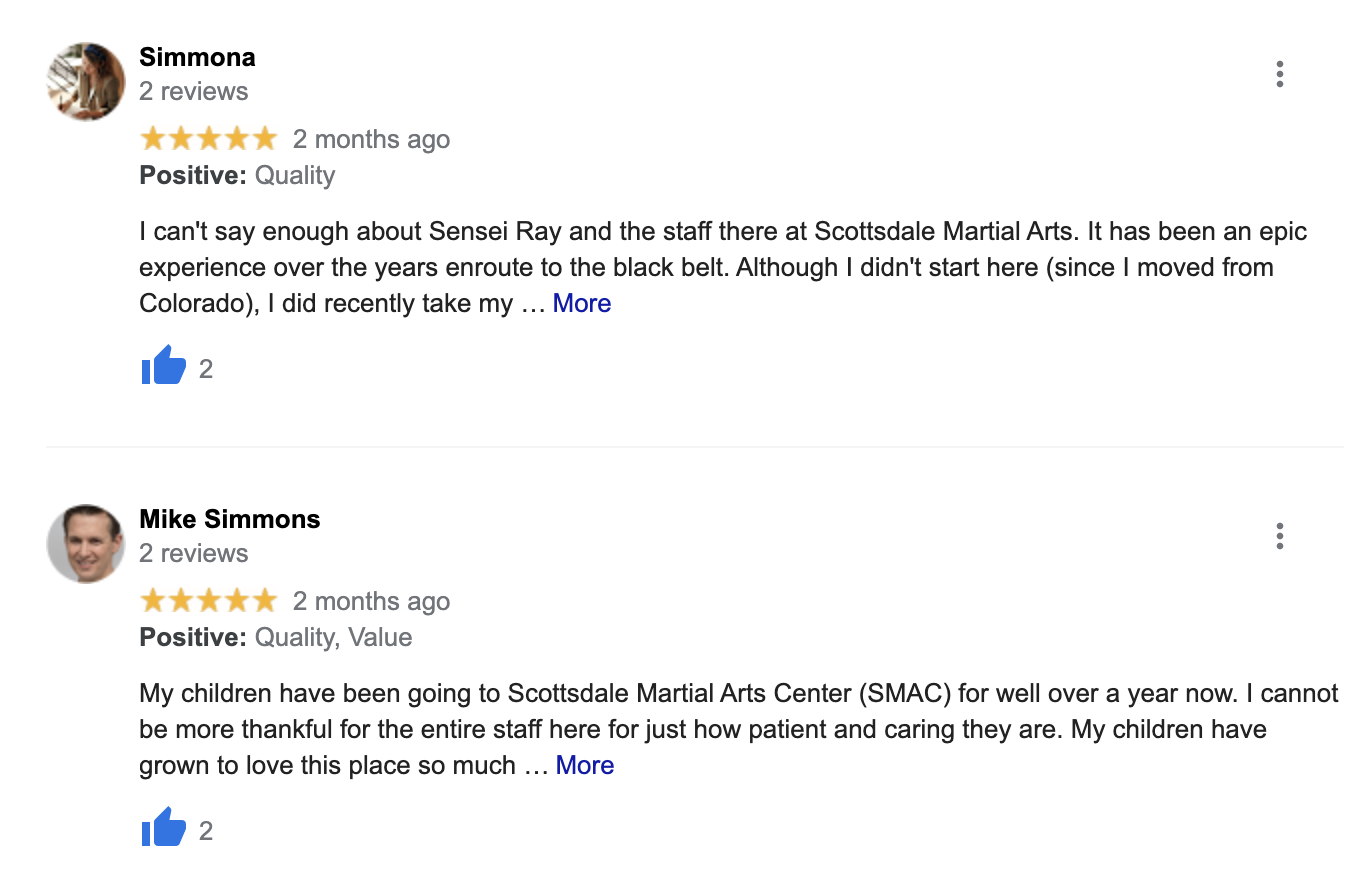The width and height of the screenshot is (1366, 894).
Task: Click "2 months ago" on Mike Simmons' review
Action: (371, 601)
